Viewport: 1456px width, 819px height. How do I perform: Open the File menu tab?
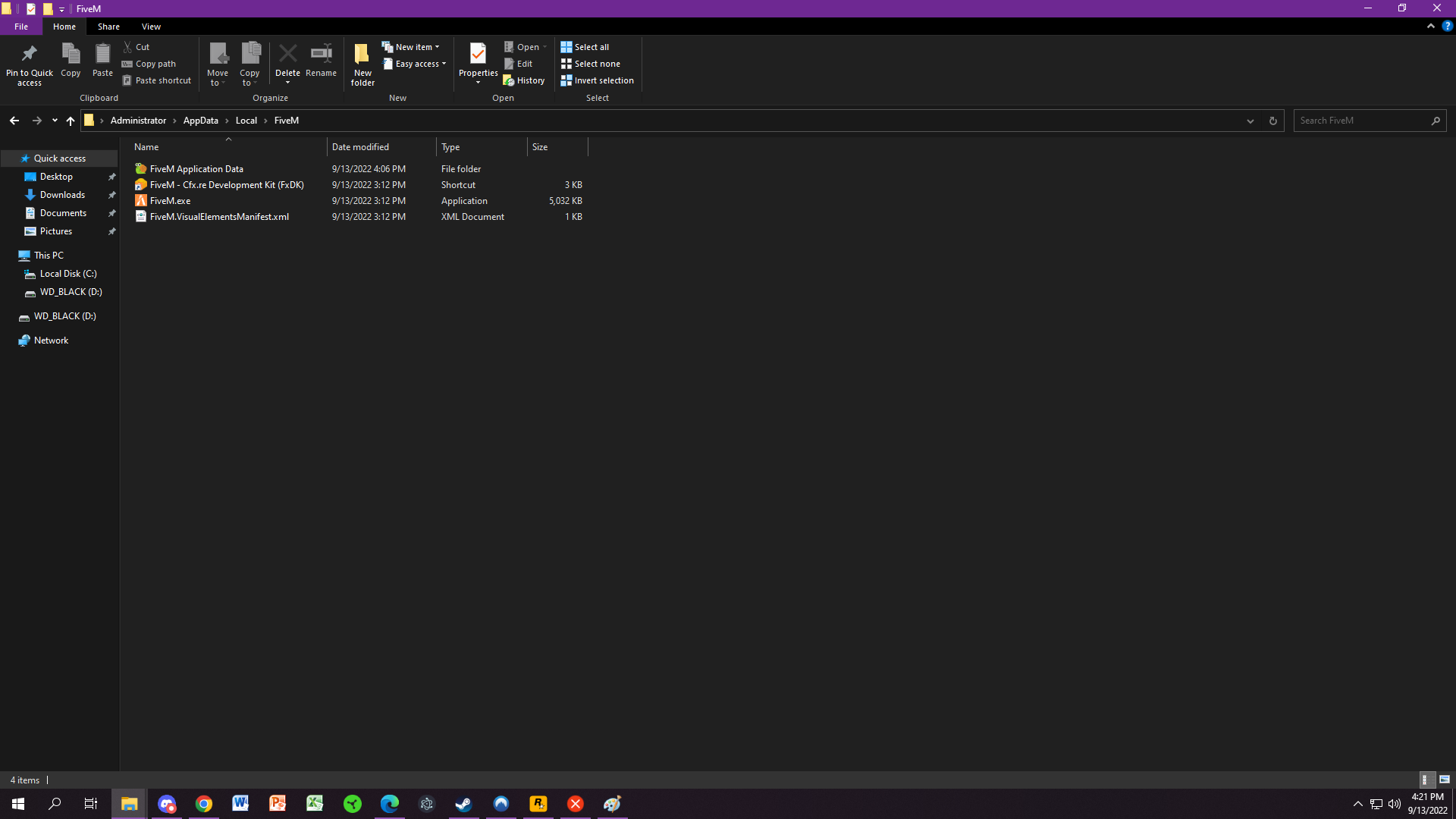tap(21, 27)
